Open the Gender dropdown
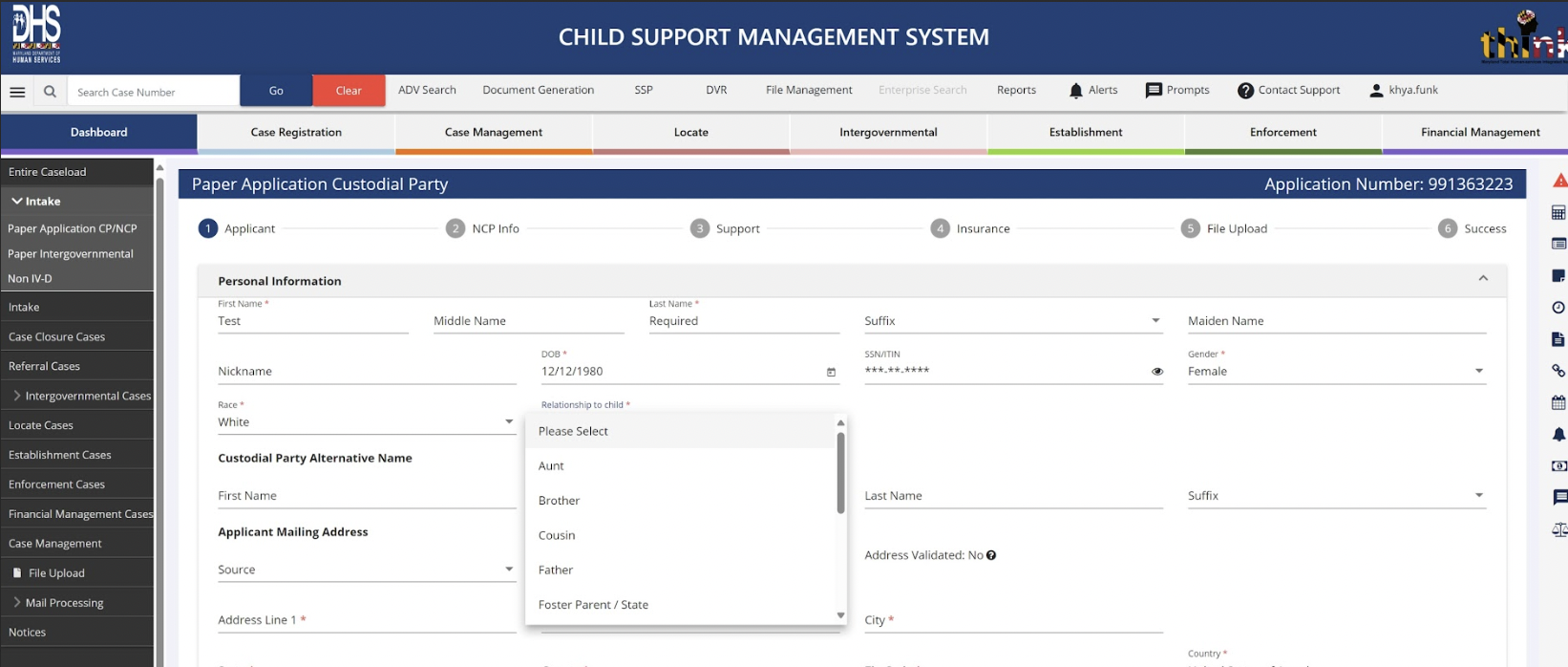 tap(1337, 371)
